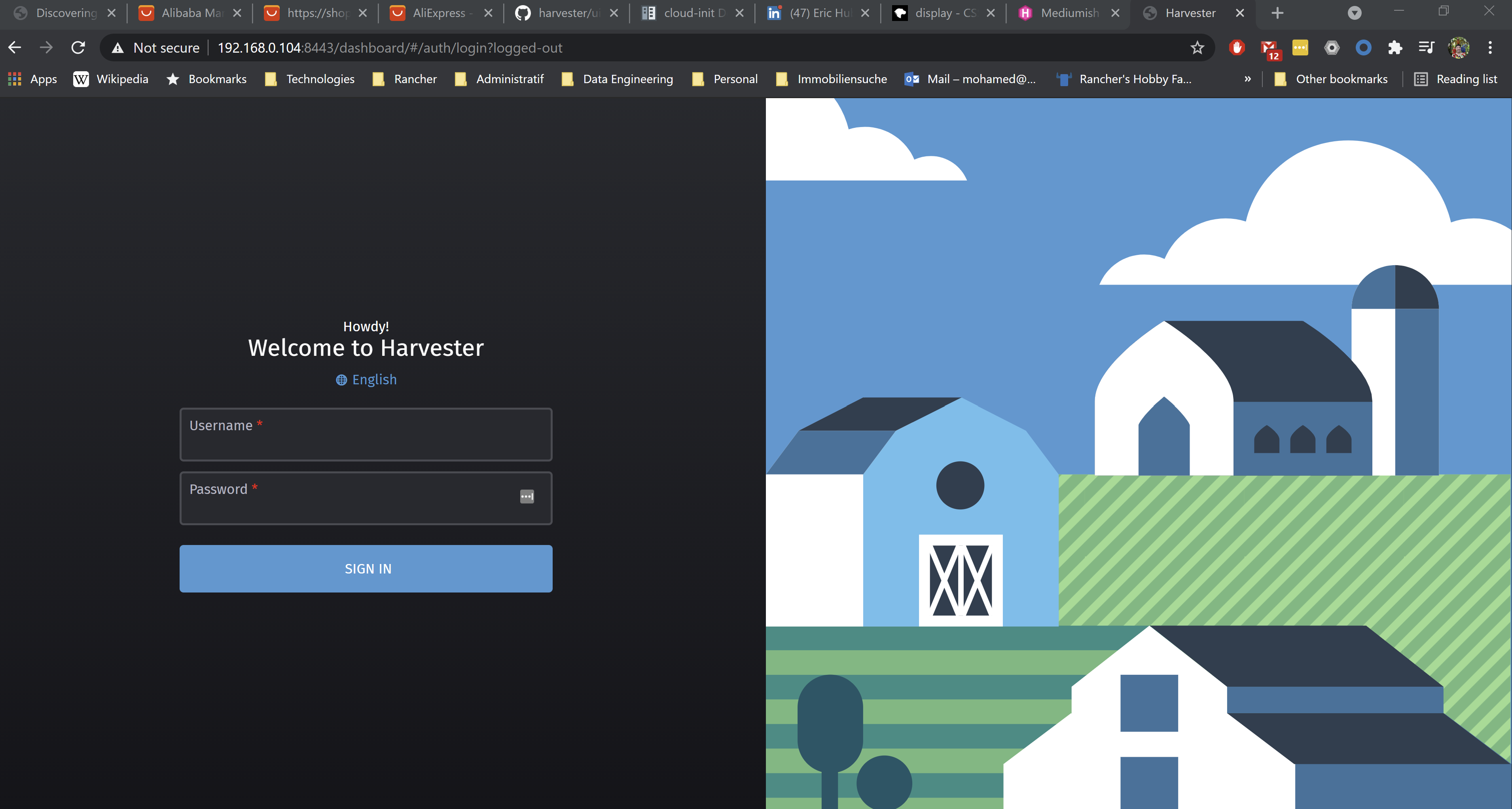Open the blue circle extension icon
The image size is (1512, 809).
click(x=1364, y=47)
